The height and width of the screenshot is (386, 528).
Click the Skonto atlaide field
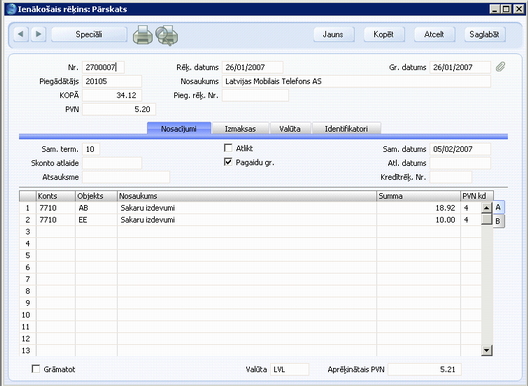112,163
